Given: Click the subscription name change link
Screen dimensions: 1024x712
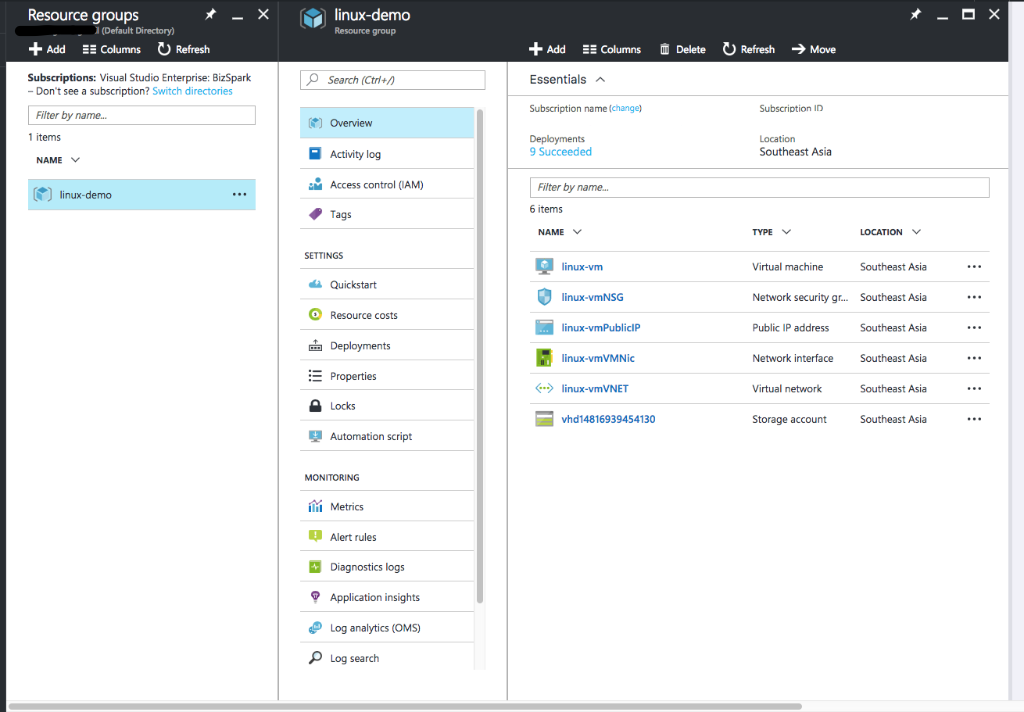Looking at the screenshot, I should [x=626, y=108].
